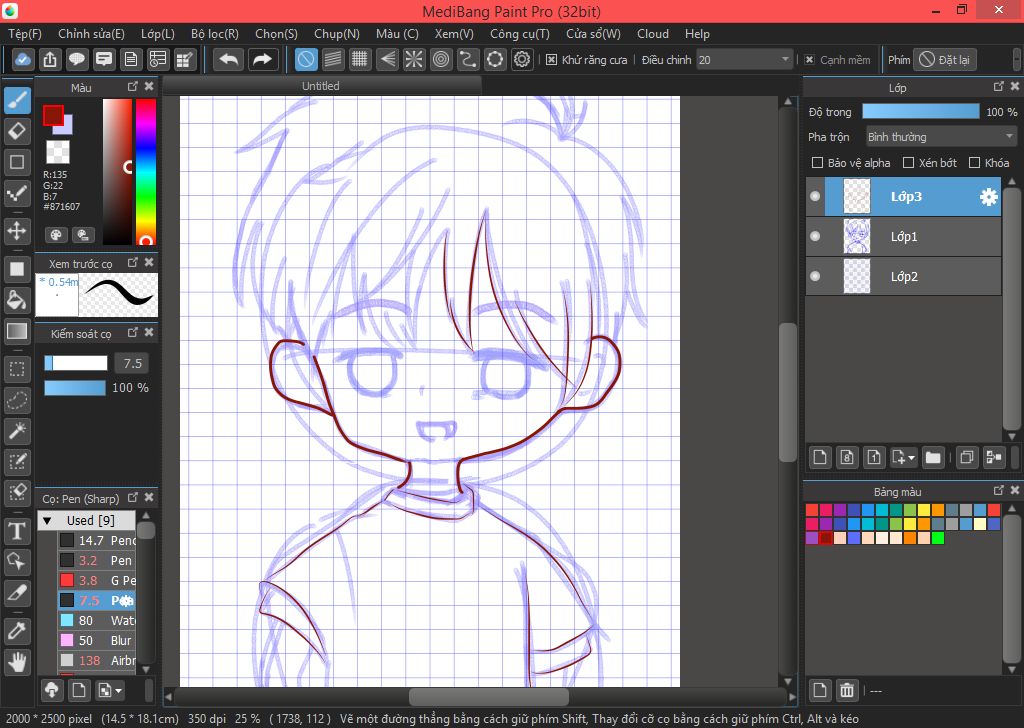Delete layer with trash icon in Bảng màu
Screen dimensions: 1024x728
click(x=847, y=690)
